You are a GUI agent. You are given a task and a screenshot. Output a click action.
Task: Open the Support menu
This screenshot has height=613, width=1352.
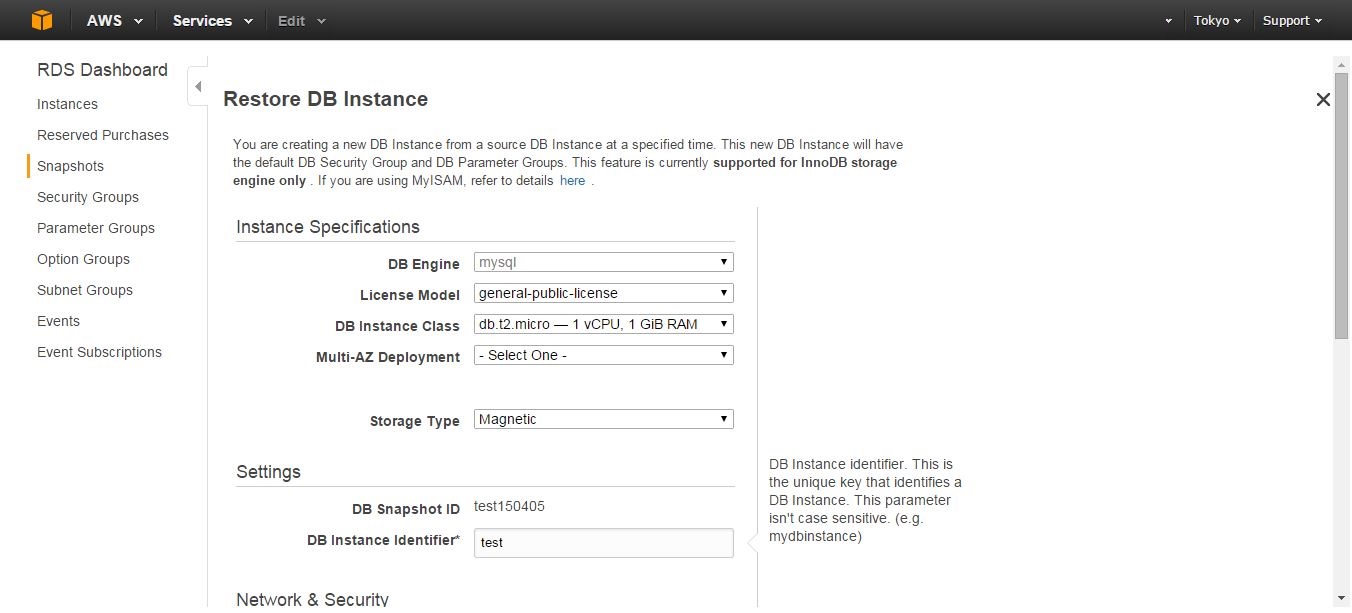(1292, 20)
